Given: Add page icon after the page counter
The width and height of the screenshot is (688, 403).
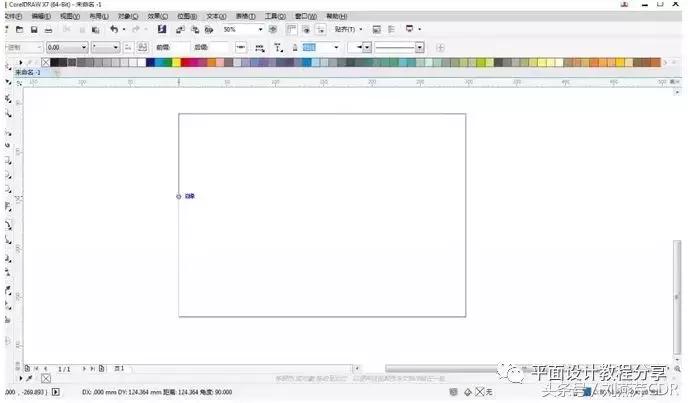Looking at the screenshot, I should (101, 369).
